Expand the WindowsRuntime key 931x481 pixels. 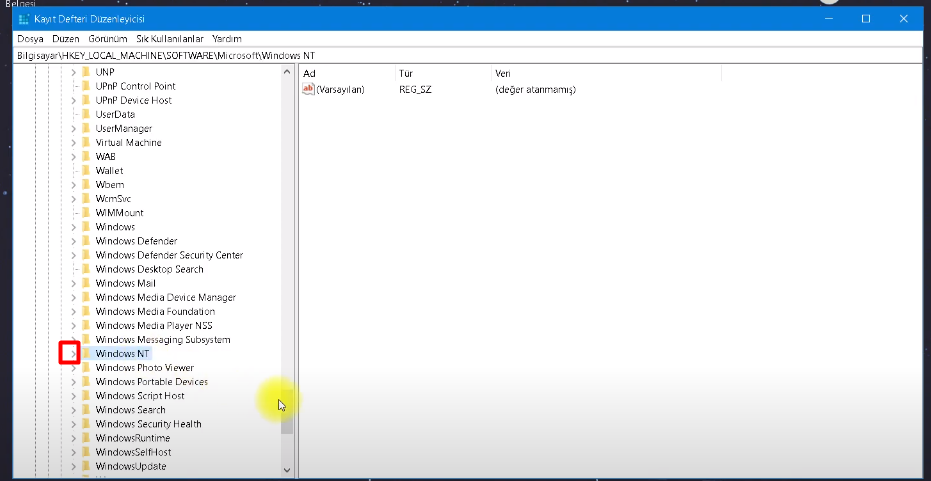(x=74, y=438)
